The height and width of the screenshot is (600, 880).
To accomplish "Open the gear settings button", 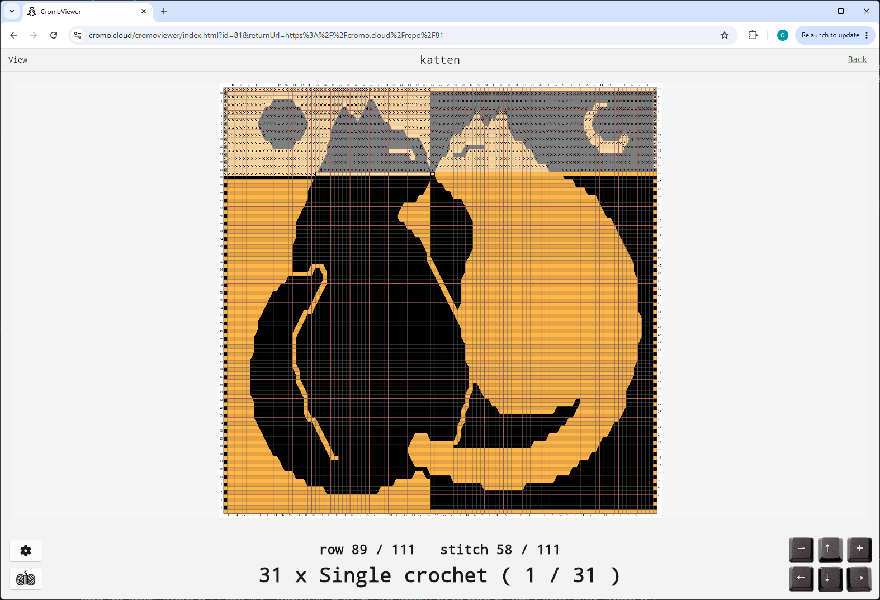I will (25, 551).
